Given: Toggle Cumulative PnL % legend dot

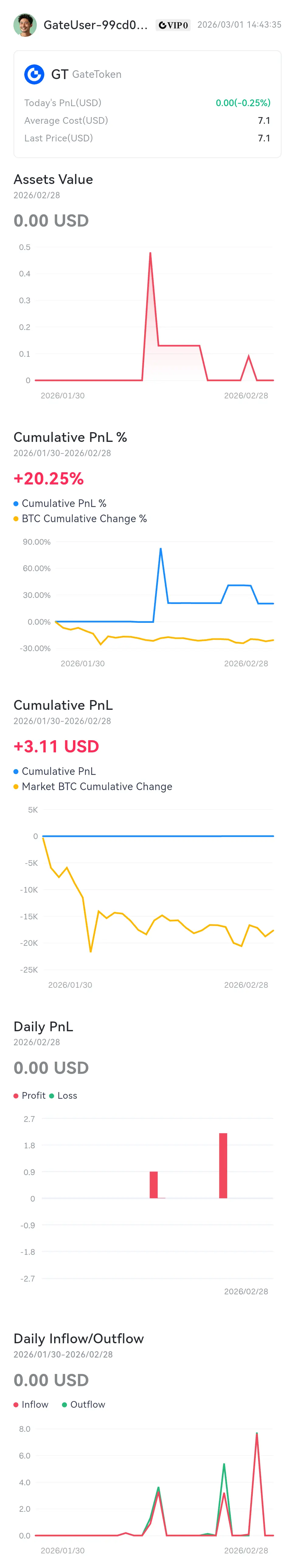Looking at the screenshot, I should point(16,503).
